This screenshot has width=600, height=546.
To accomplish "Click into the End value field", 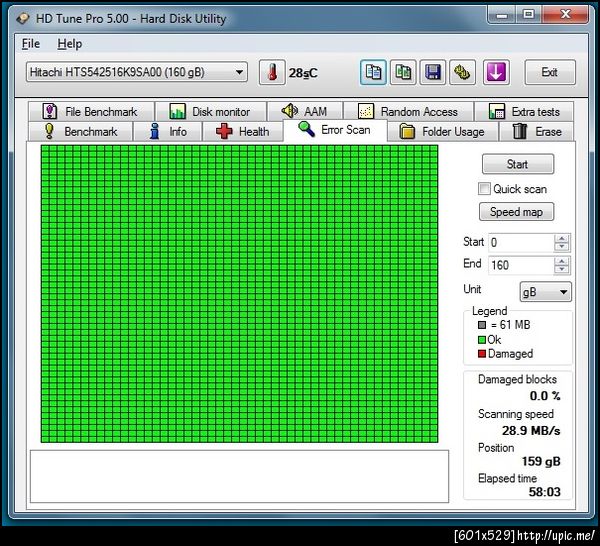I will pos(521,265).
